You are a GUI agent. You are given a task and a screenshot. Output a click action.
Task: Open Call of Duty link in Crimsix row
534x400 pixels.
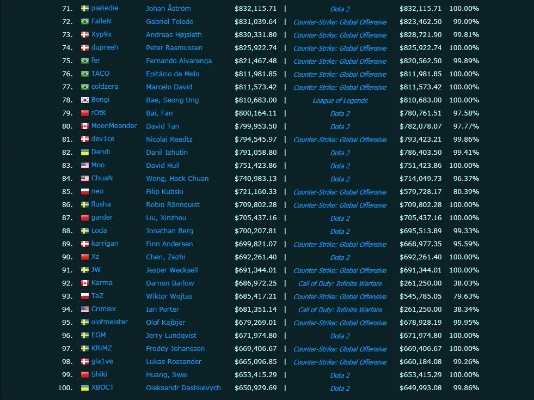coord(340,309)
